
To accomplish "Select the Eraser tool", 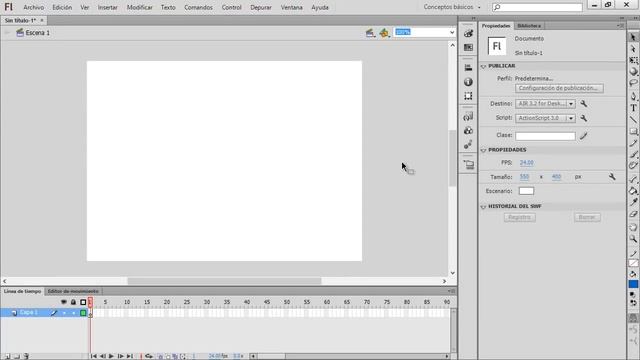I will coord(633,213).
